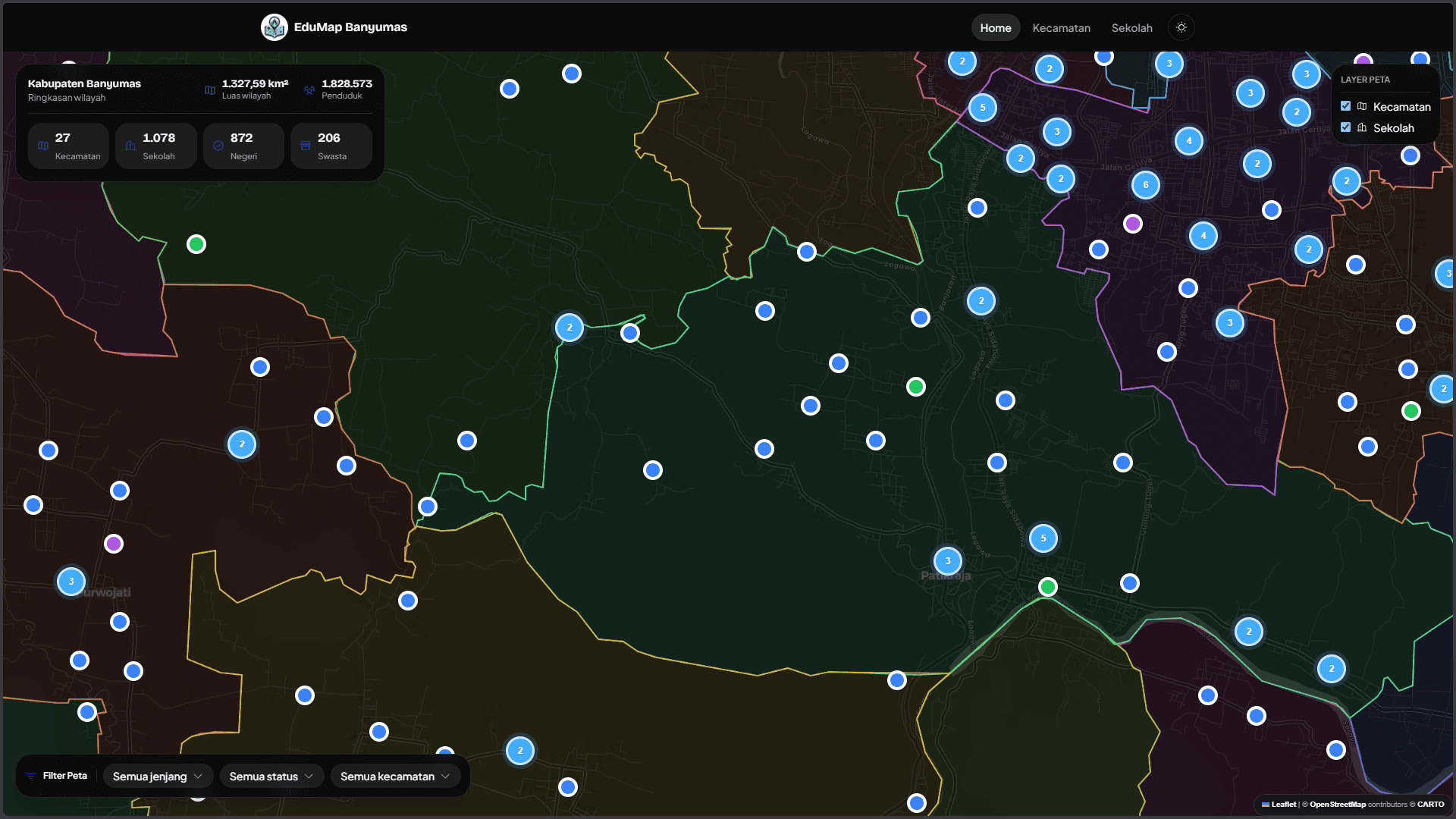Toggle the light/dark theme sun icon
This screenshot has width=1456, height=819.
click(x=1181, y=27)
